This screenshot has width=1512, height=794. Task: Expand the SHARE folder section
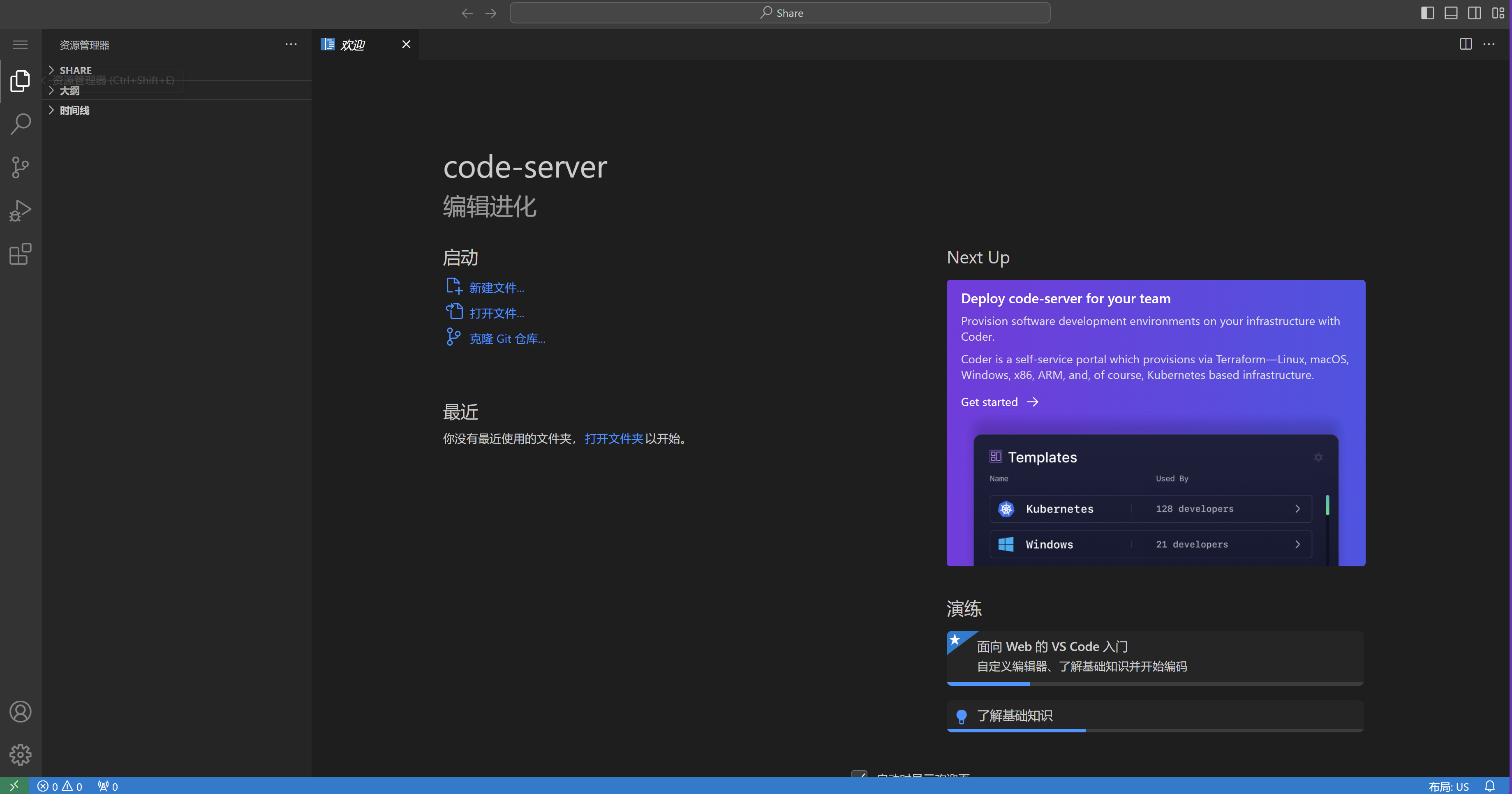click(x=177, y=70)
